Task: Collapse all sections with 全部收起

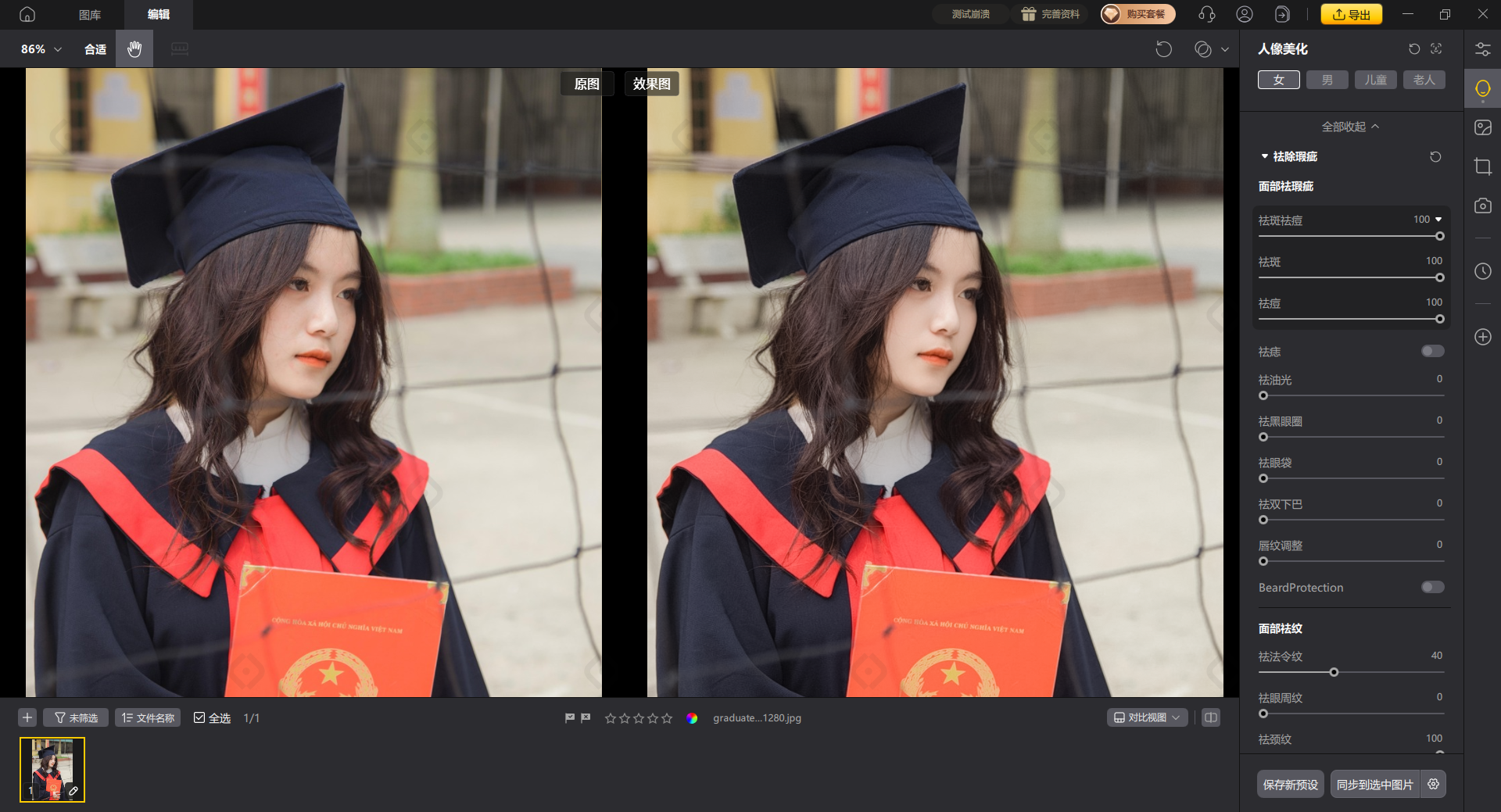Action: click(1350, 127)
